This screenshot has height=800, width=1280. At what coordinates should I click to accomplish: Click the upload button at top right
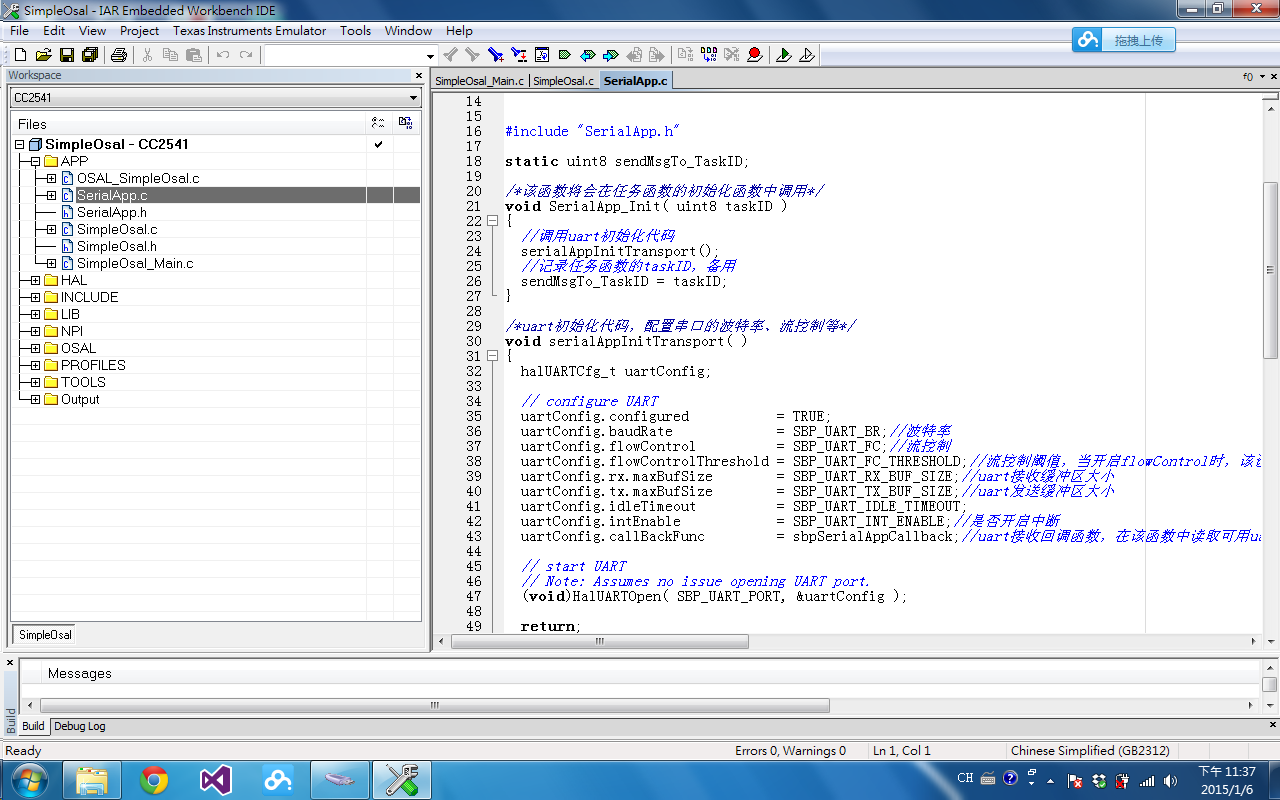[x=1123, y=40]
